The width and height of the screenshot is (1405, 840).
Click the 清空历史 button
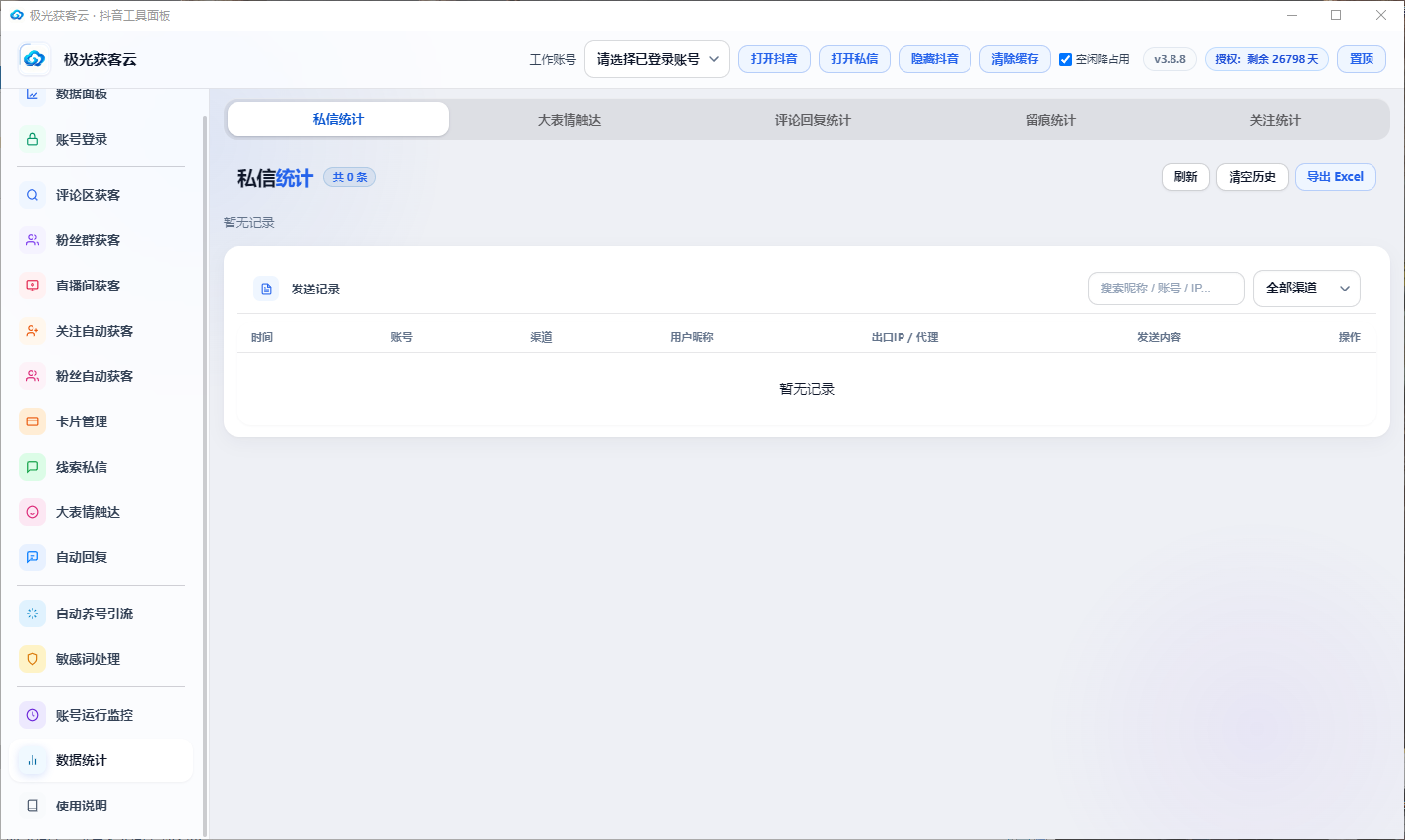pos(1252,177)
